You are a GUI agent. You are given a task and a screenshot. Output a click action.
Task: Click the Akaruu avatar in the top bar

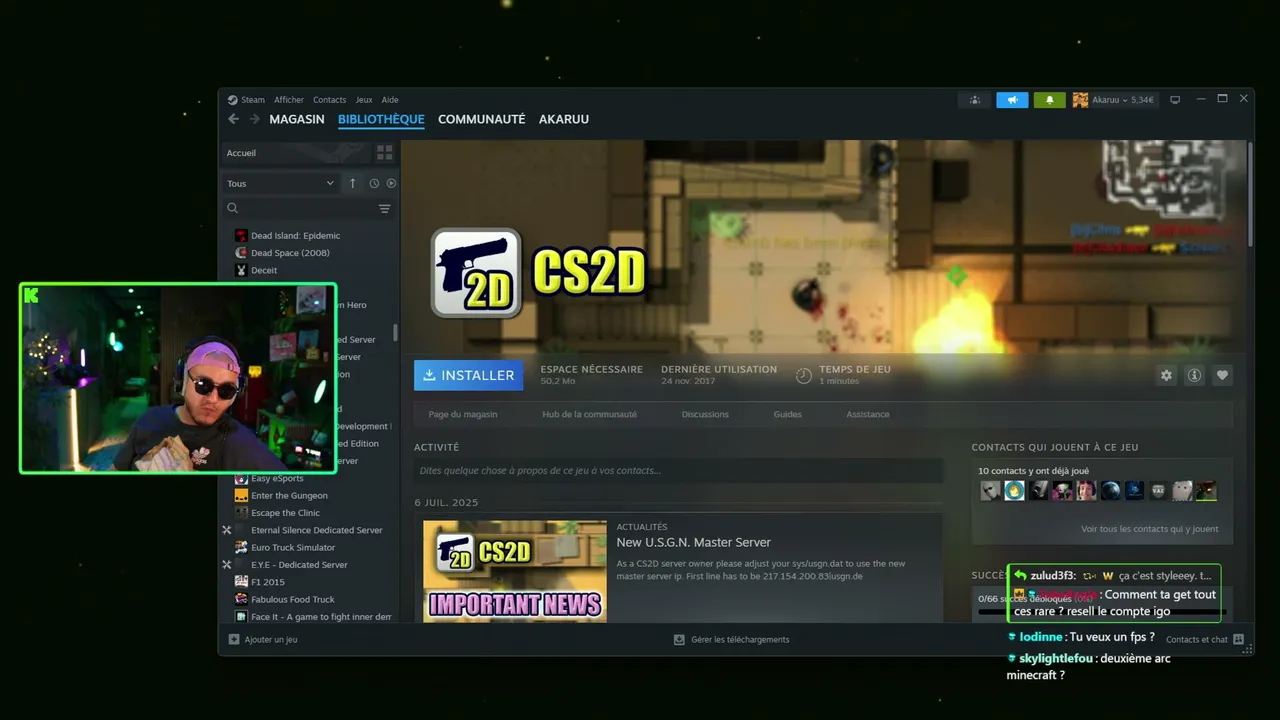point(1080,100)
